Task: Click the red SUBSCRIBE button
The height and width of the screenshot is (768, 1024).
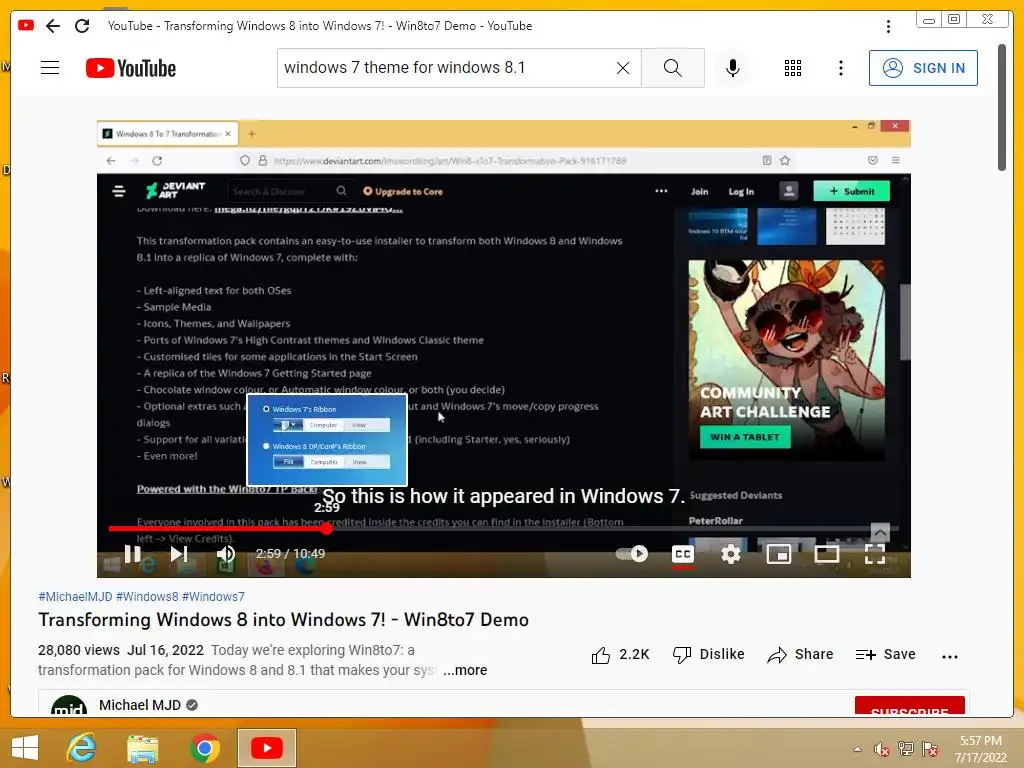Action: 910,707
